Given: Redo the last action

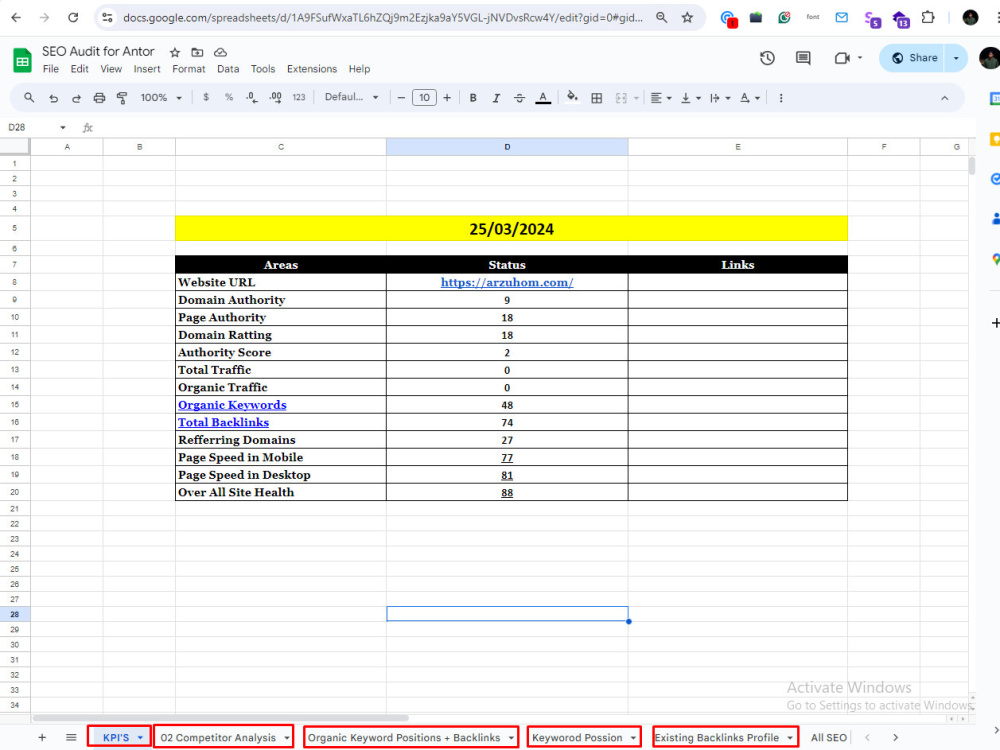Looking at the screenshot, I should (76, 98).
